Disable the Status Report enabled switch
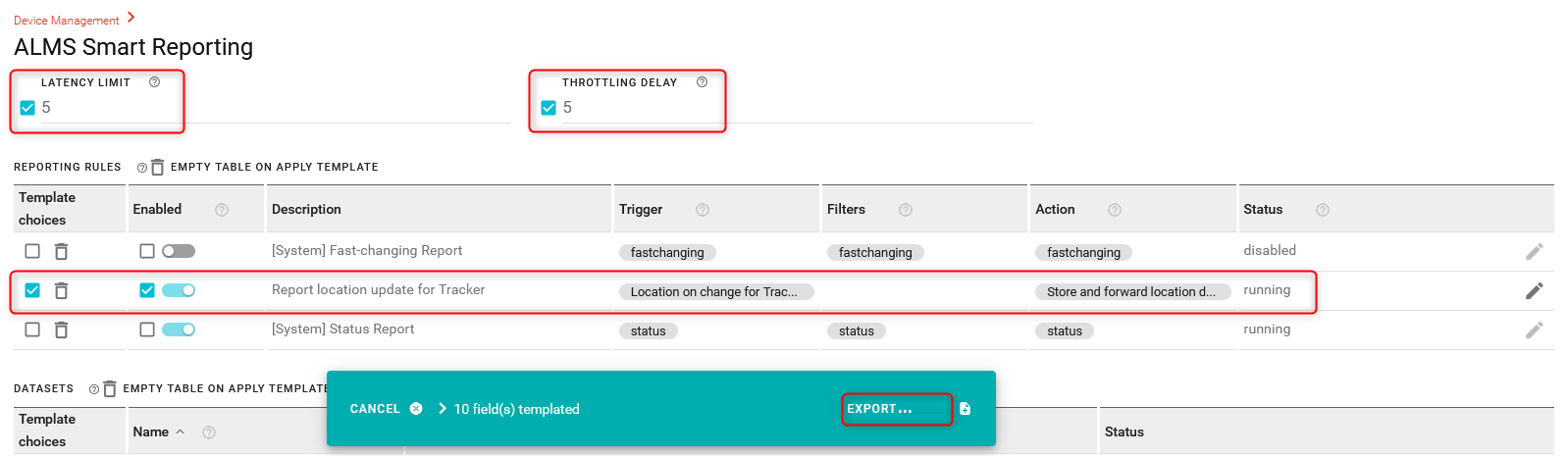This screenshot has height=456, width=1568. [179, 329]
